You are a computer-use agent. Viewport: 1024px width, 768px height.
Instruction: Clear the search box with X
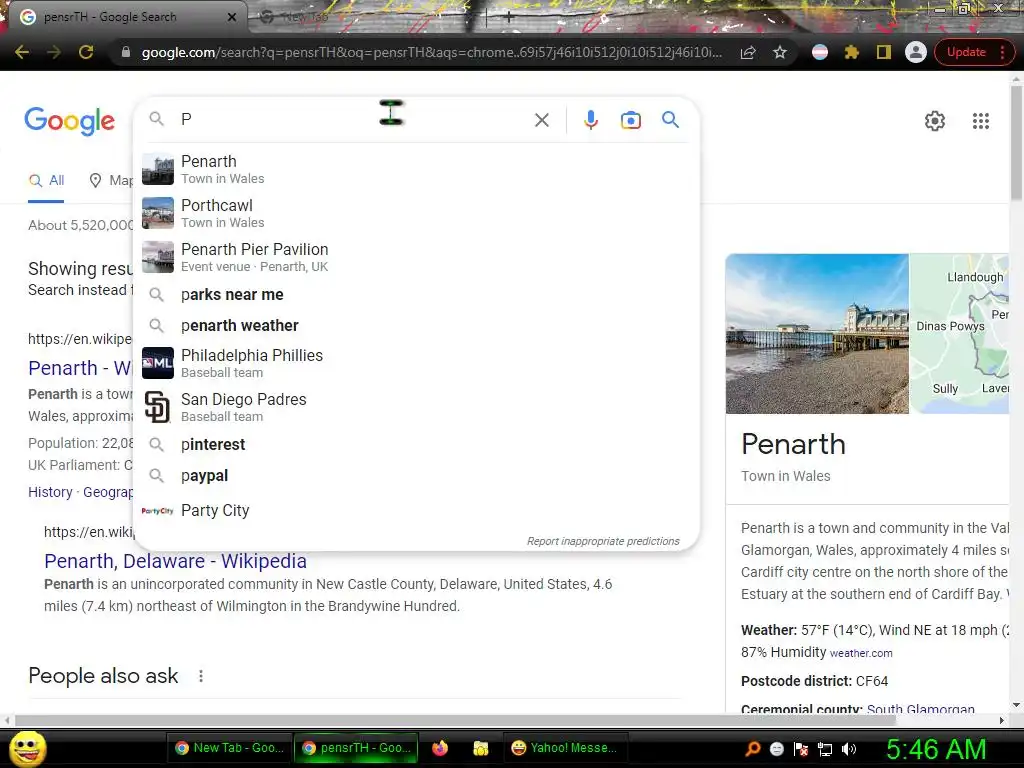coord(541,120)
